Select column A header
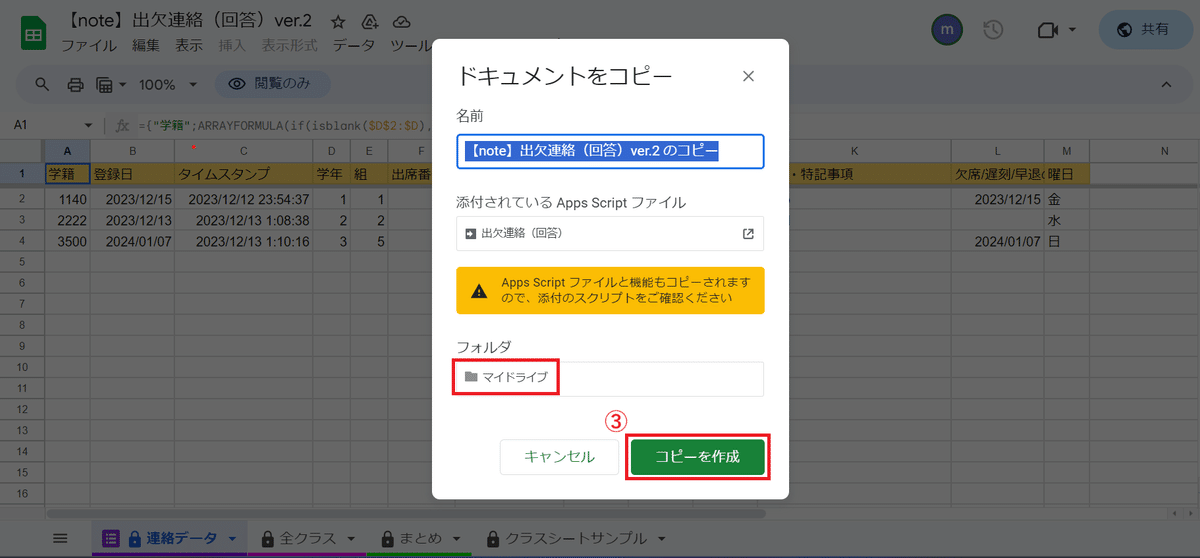 pyautogui.click(x=67, y=150)
